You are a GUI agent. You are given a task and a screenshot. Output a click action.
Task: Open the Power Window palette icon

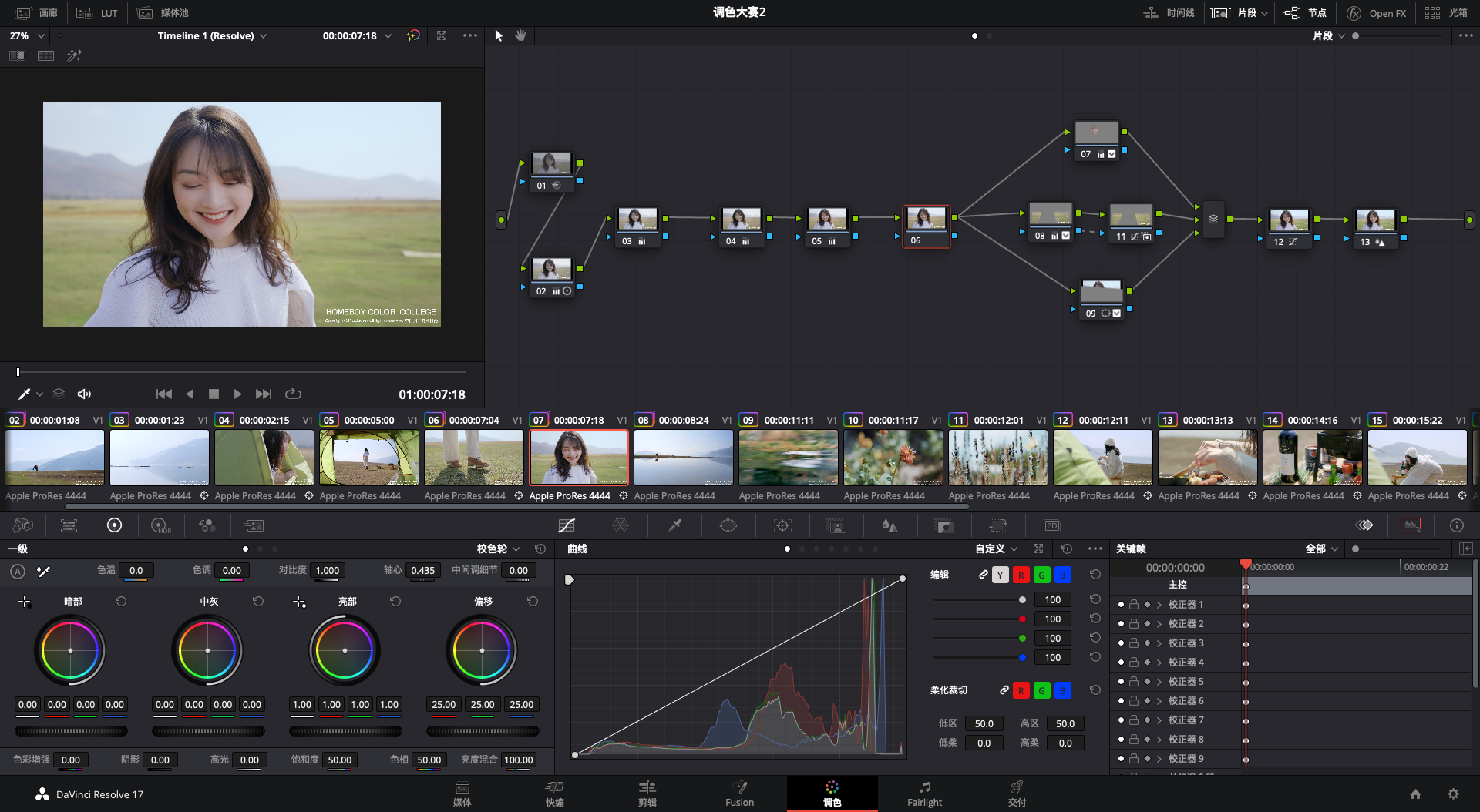(x=728, y=525)
